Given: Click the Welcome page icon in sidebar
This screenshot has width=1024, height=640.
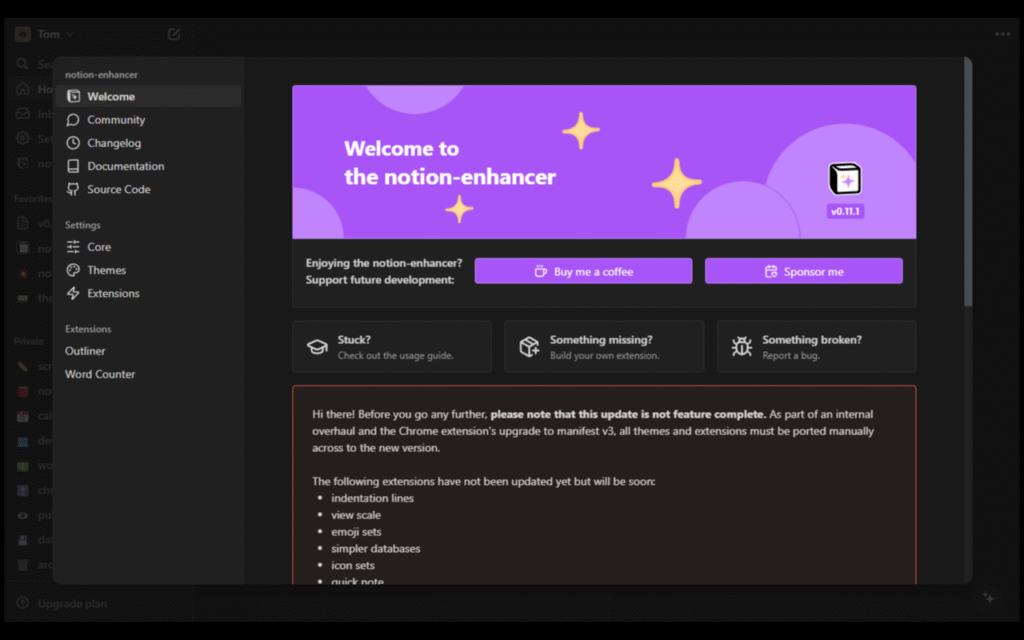Looking at the screenshot, I should [x=73, y=97].
